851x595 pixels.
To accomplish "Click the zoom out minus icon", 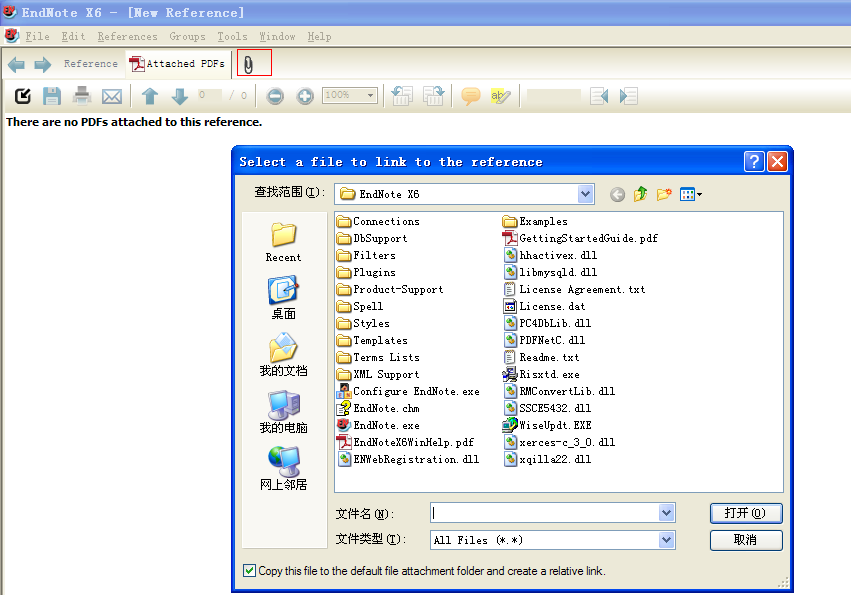I will [x=275, y=96].
